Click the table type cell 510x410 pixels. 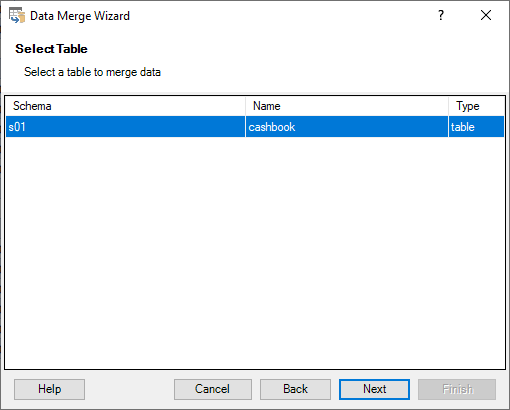476,127
